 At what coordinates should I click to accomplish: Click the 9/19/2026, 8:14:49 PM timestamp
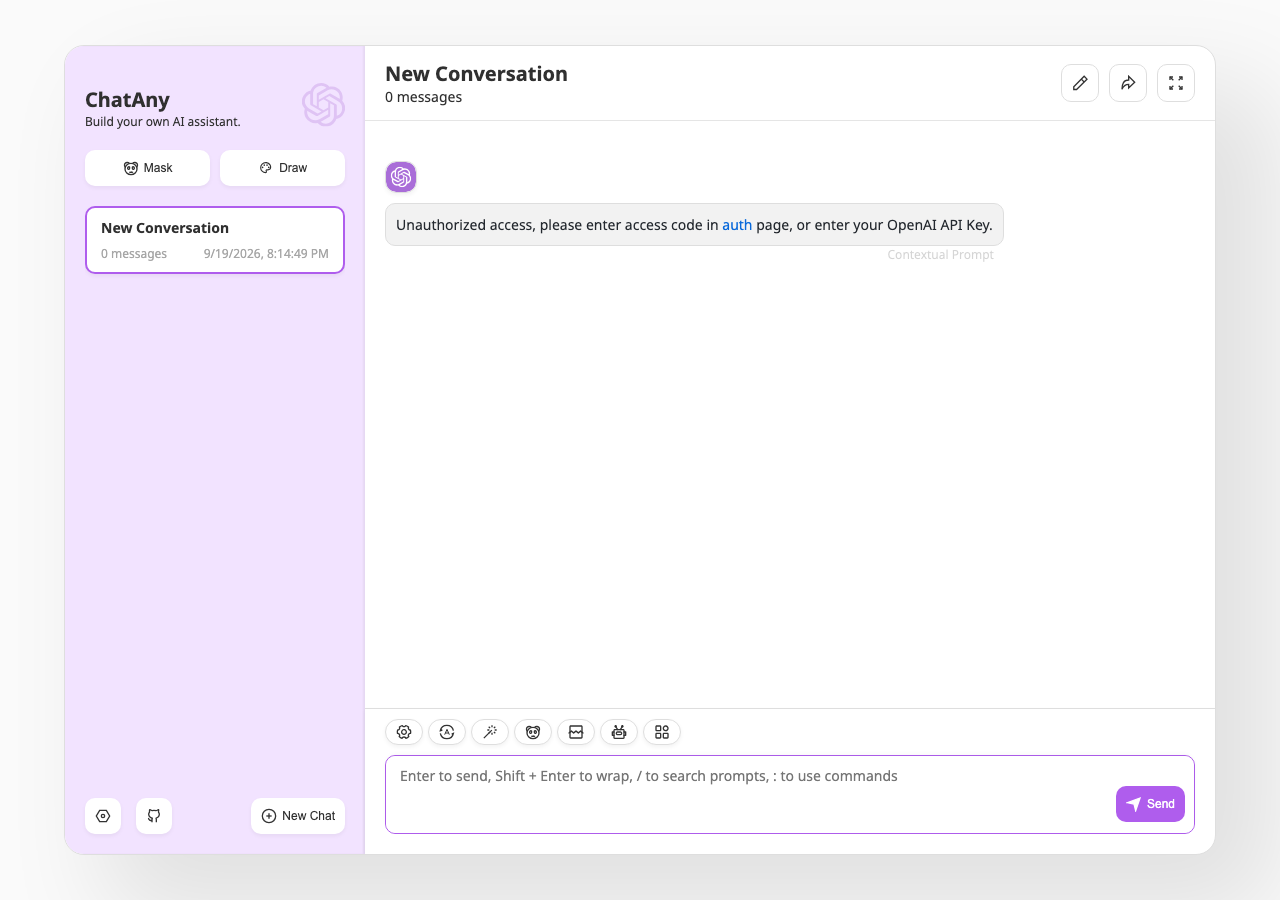(266, 254)
